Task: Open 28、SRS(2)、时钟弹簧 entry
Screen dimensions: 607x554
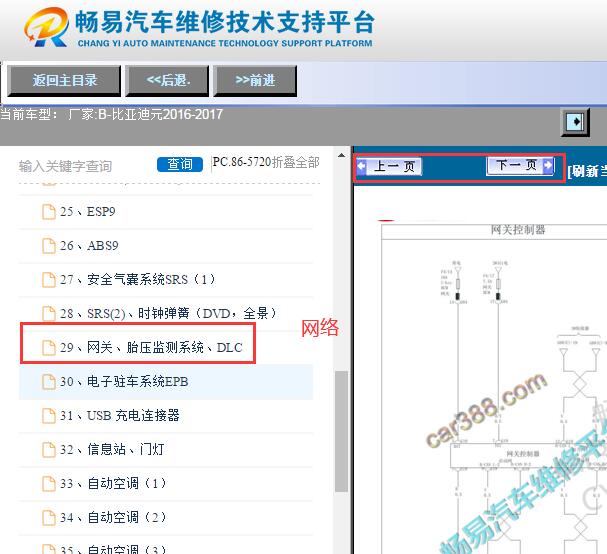Action: tap(168, 313)
